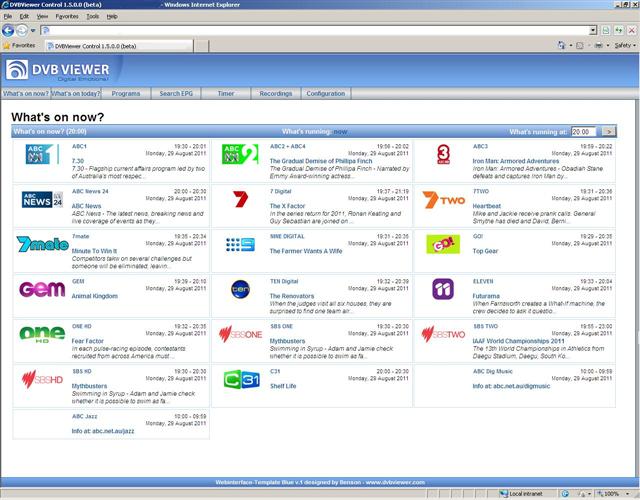The image size is (640, 500).
Task: Open the Top Gear program link
Action: [x=485, y=251]
